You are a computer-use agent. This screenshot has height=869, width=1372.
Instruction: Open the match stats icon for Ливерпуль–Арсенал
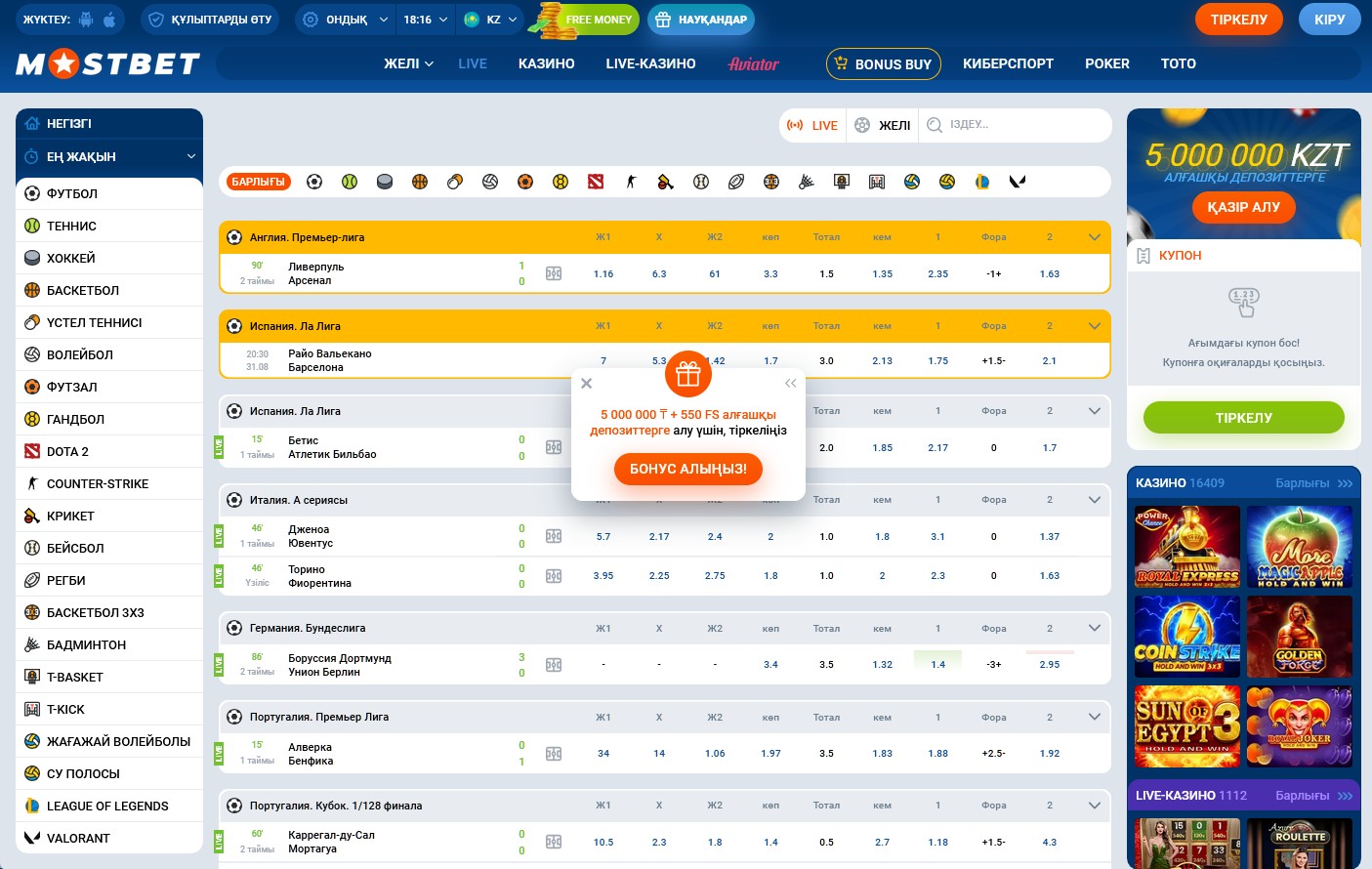point(554,273)
